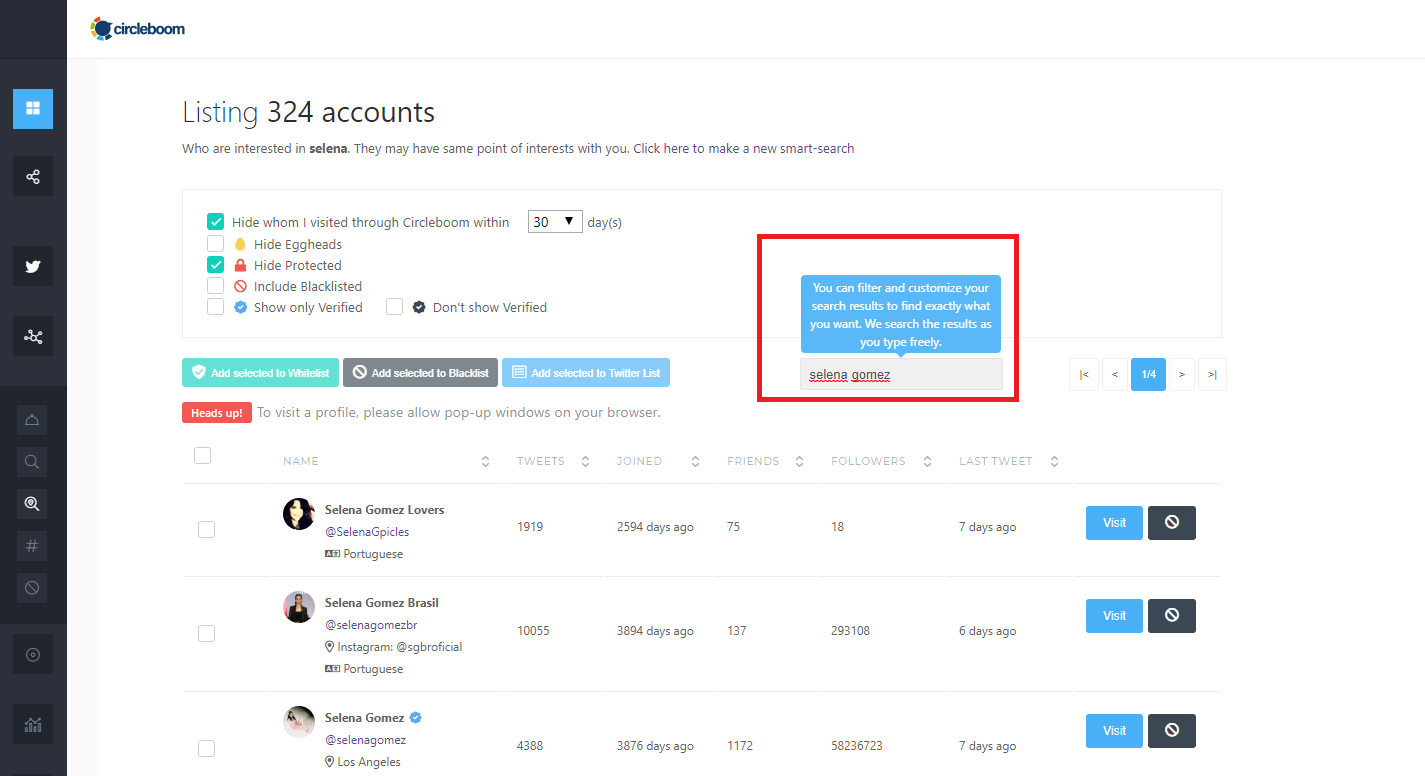Open the 30 days dropdown
Image resolution: width=1425 pixels, height=776 pixels.
(555, 222)
